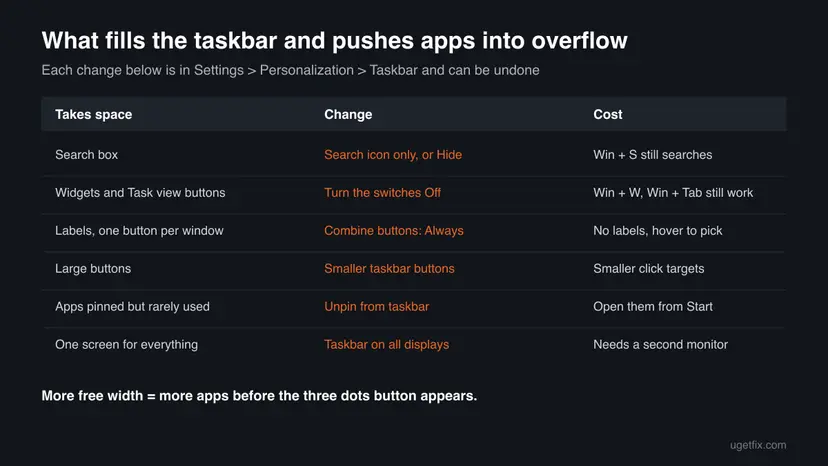Click 'Combine buttons: Always' entry
828x466 pixels.
point(393,231)
